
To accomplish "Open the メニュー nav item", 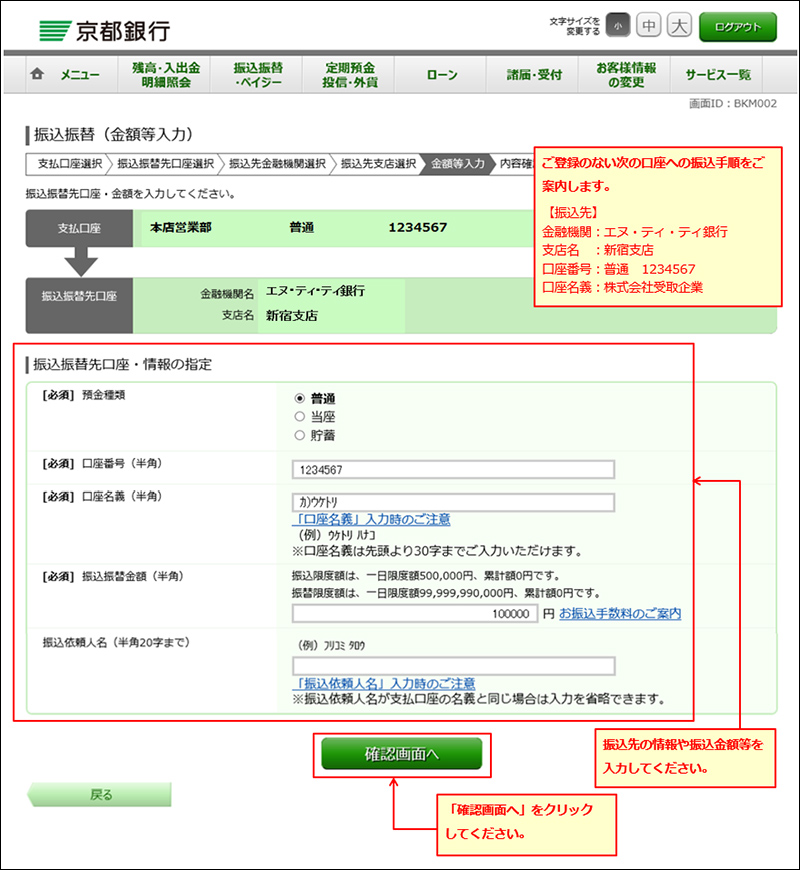I will point(80,74).
